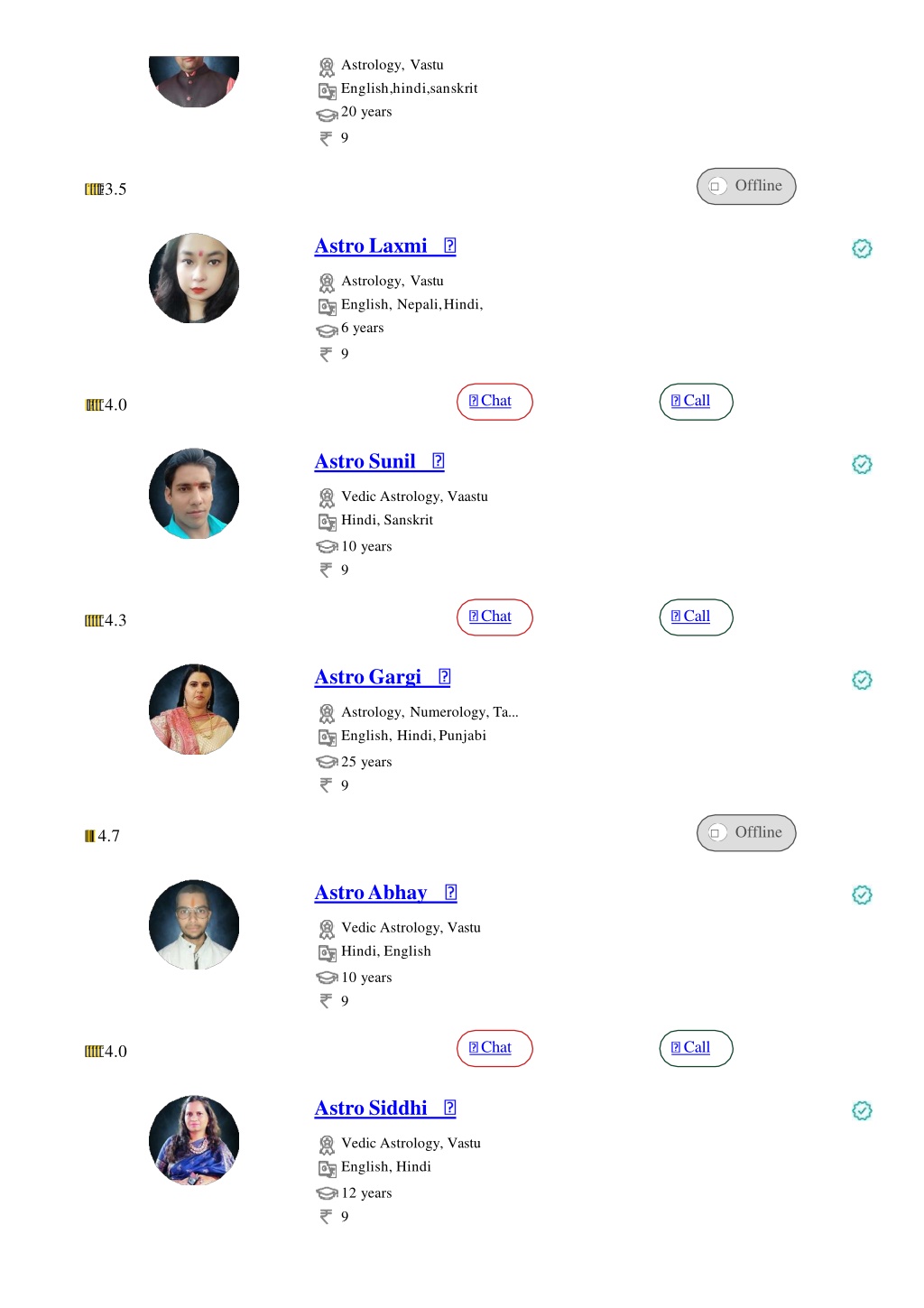Open Astro Abhay's profile page
This screenshot has width=924, height=1308.
[x=385, y=893]
